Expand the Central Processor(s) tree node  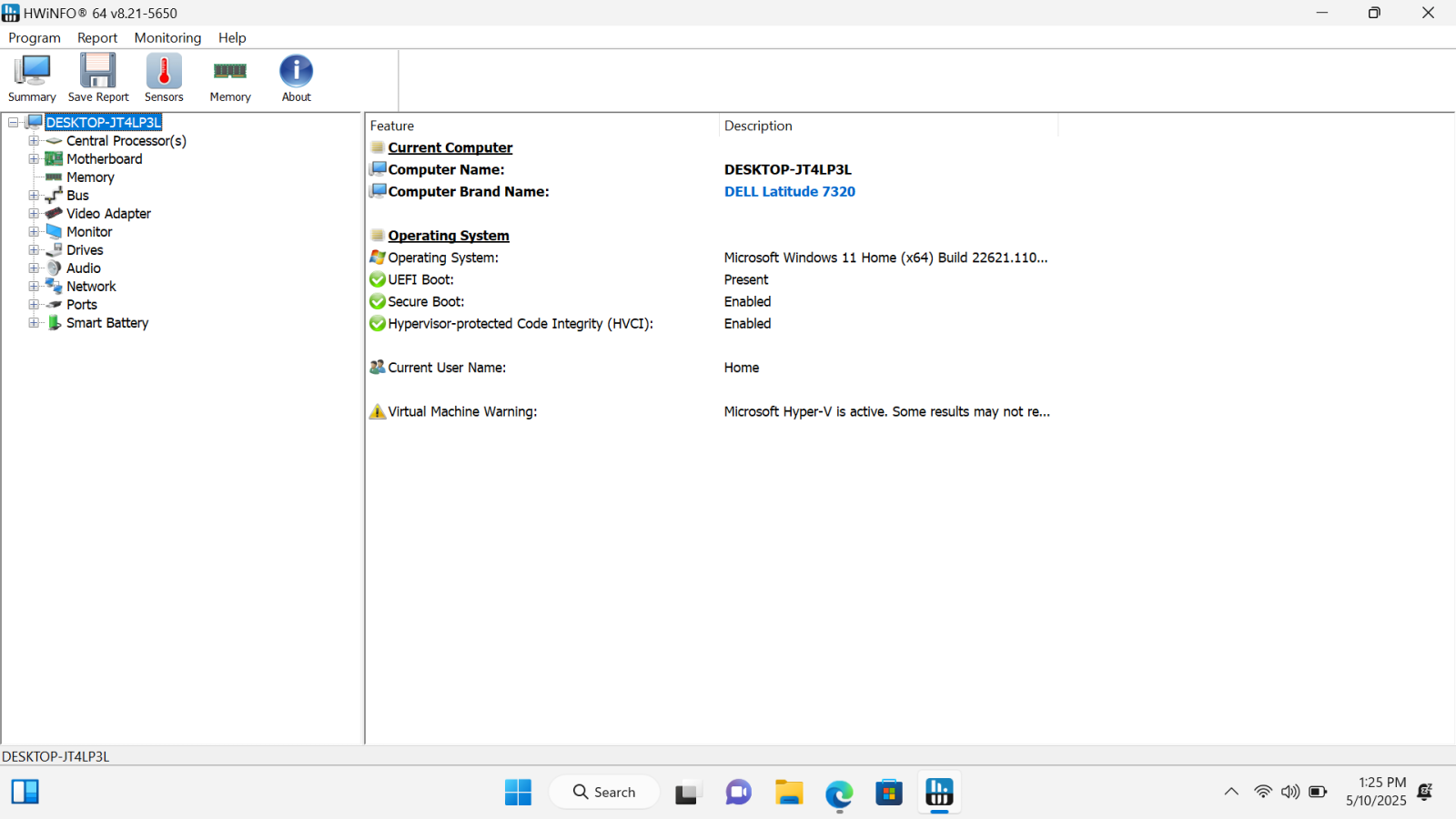[x=34, y=141]
